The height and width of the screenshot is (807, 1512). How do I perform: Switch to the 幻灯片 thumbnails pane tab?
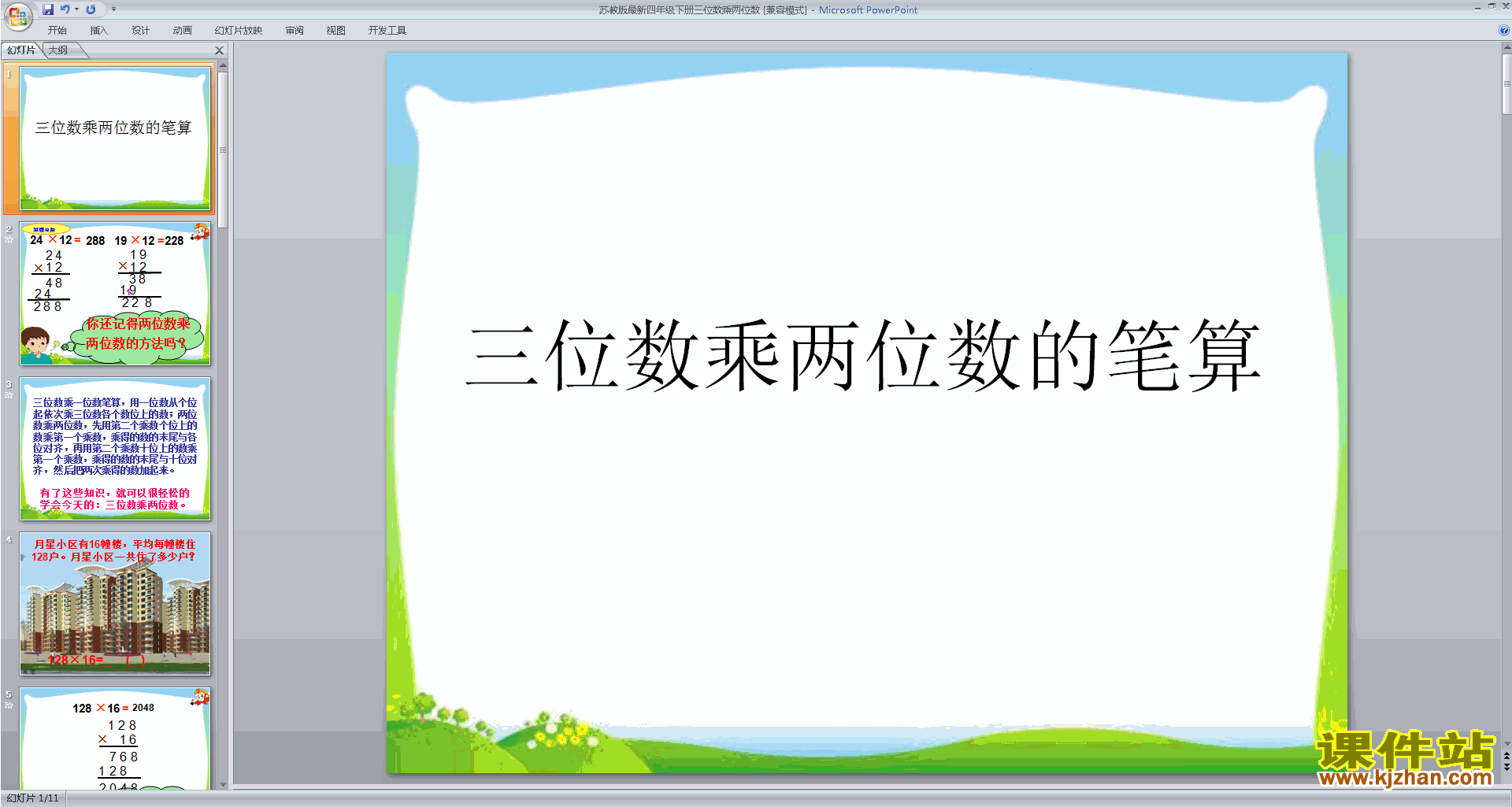coord(21,50)
